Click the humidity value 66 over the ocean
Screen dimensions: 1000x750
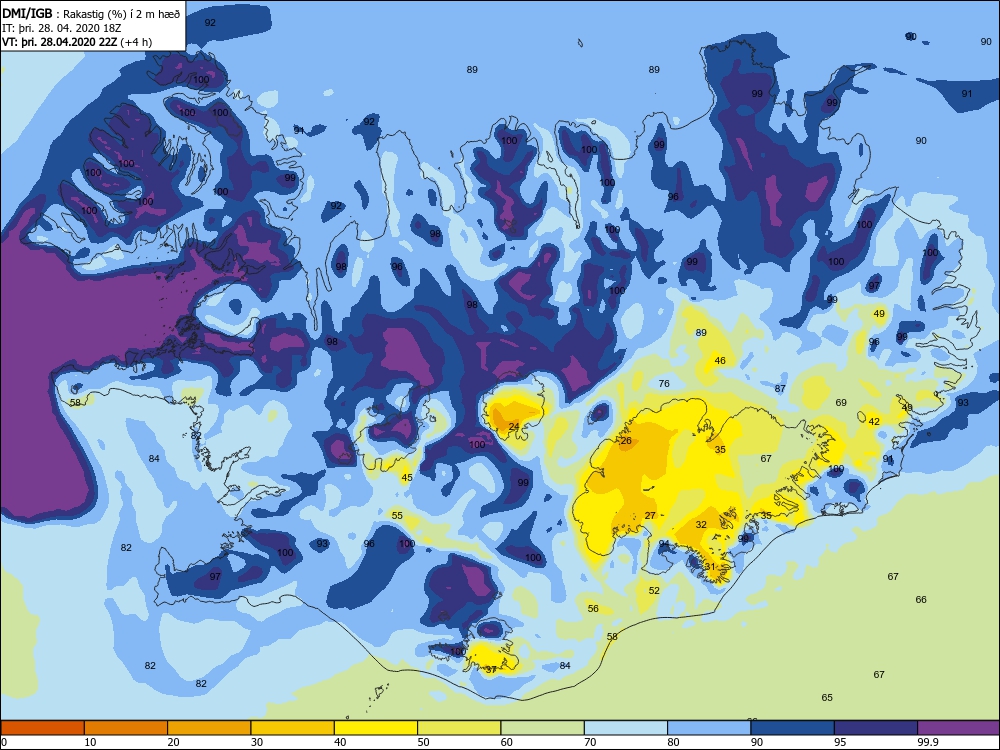click(920, 599)
